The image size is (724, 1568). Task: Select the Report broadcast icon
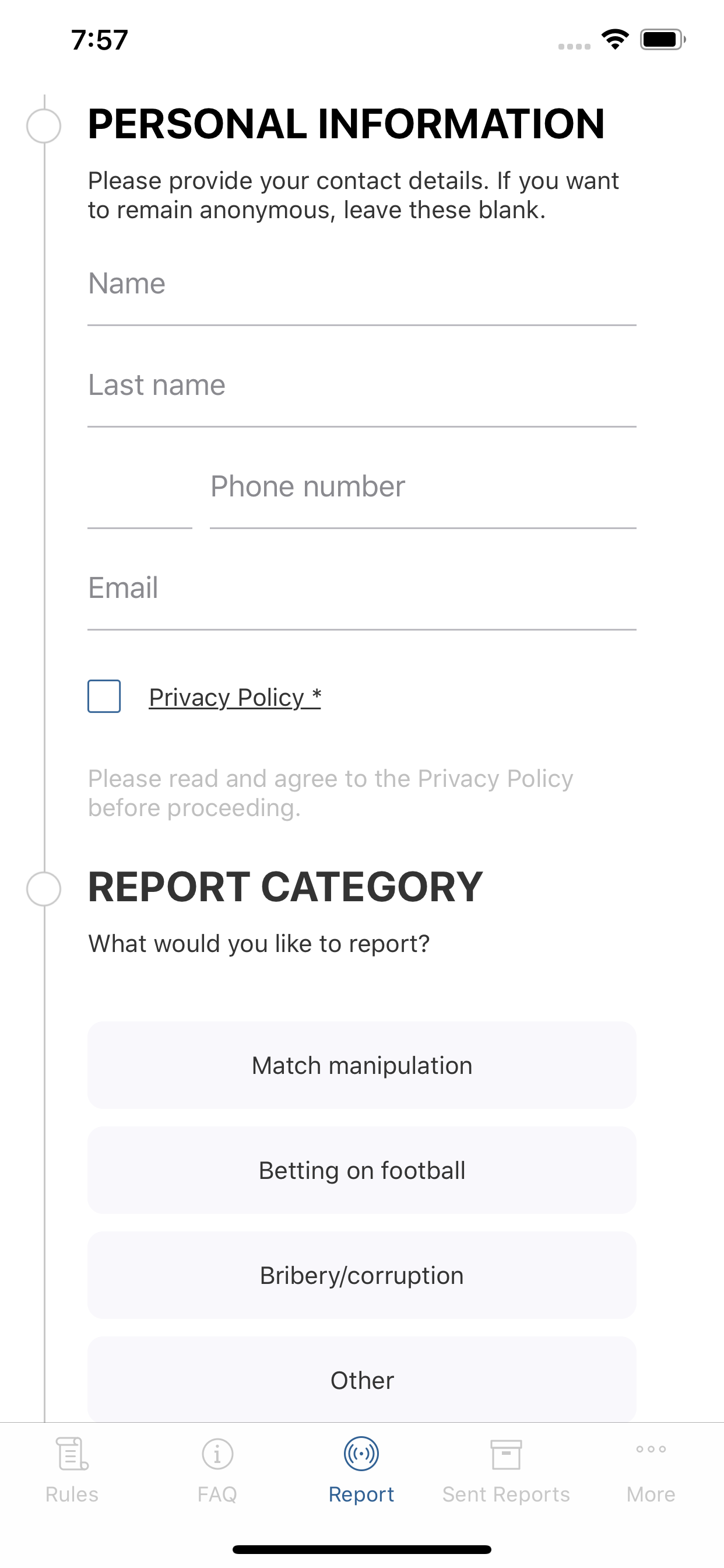pos(361,1454)
